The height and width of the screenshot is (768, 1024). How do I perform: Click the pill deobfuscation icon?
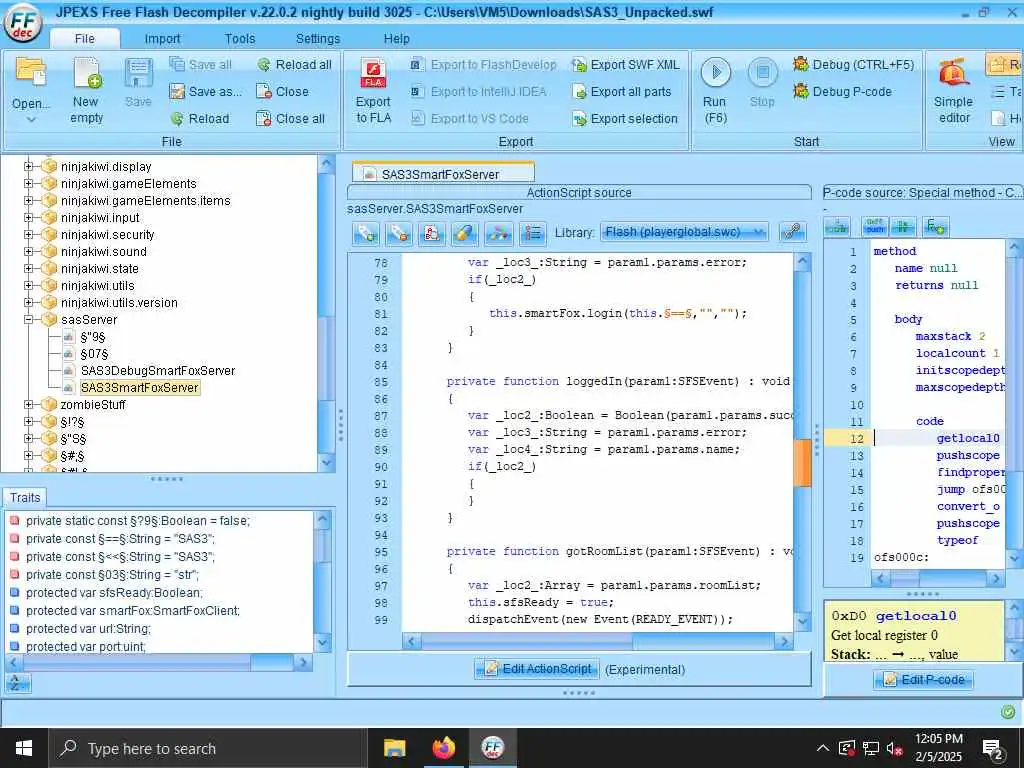click(464, 232)
